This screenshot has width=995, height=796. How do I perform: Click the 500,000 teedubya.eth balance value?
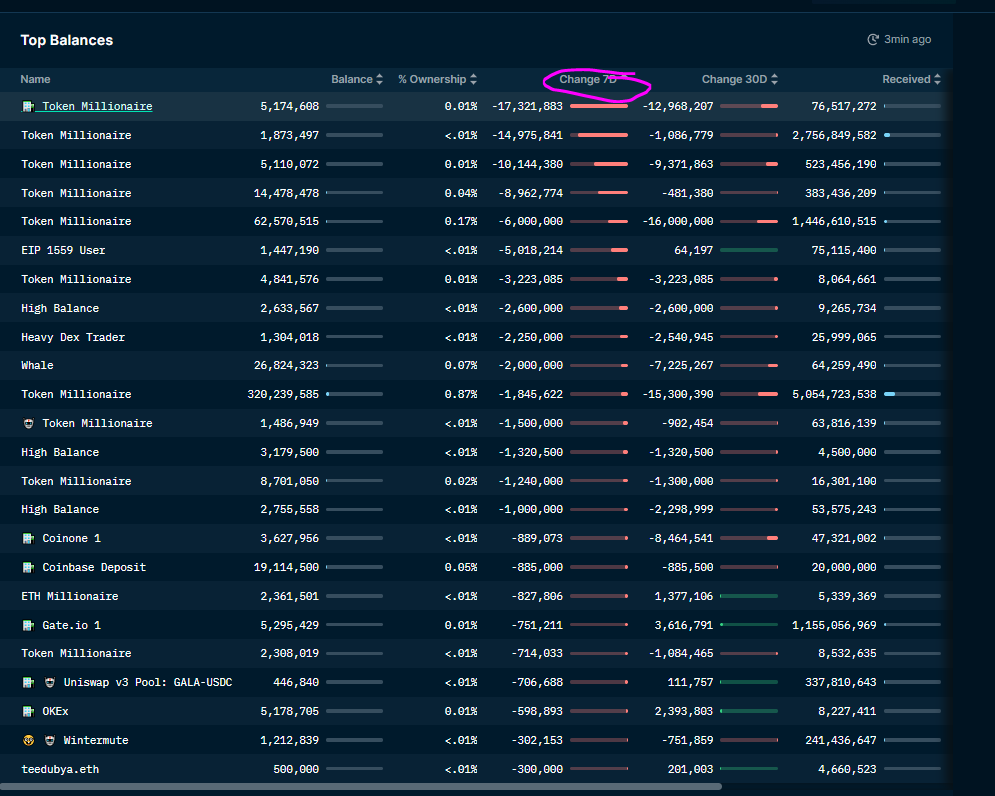(296, 769)
